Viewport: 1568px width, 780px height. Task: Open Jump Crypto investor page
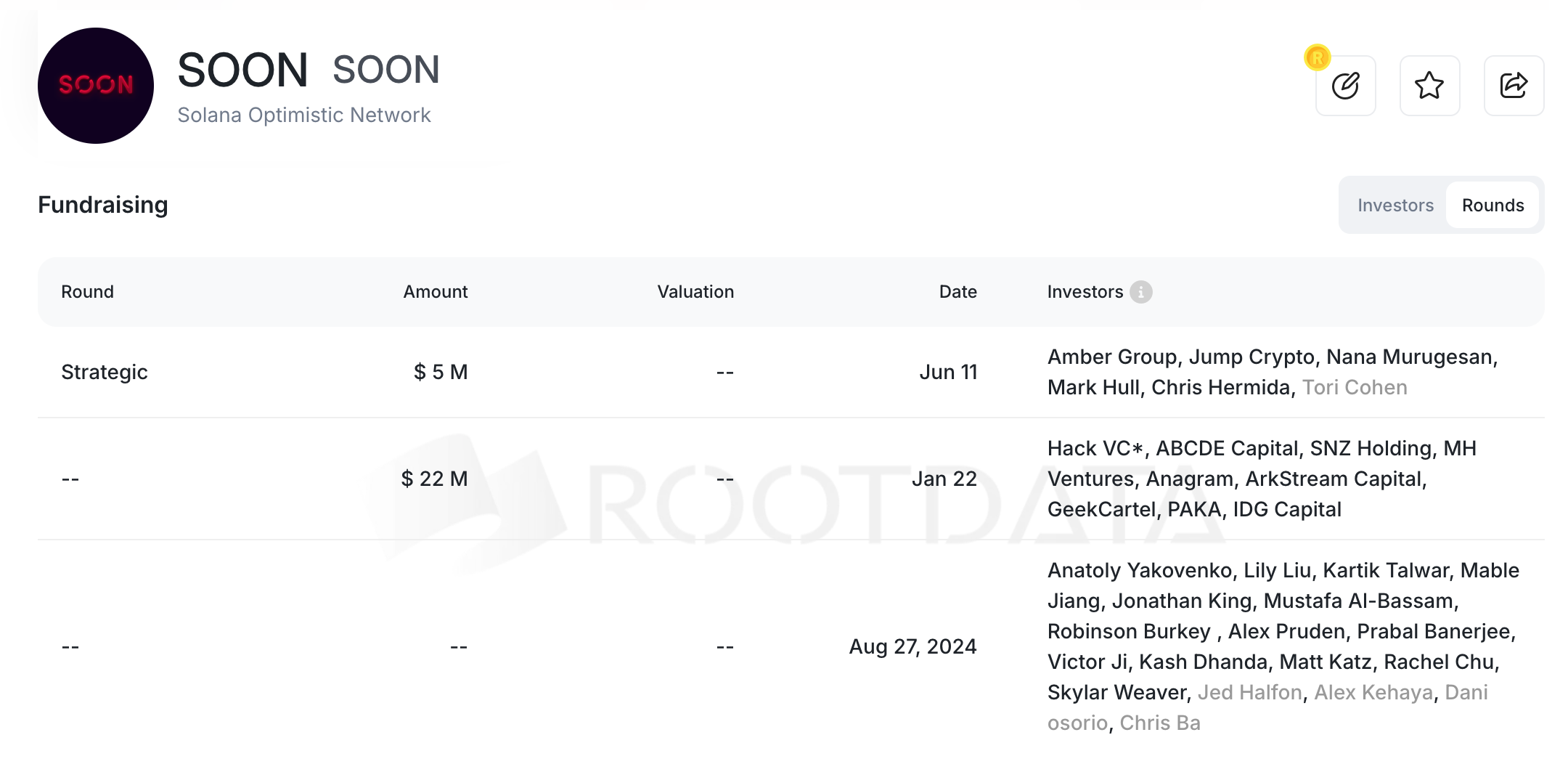[1251, 357]
